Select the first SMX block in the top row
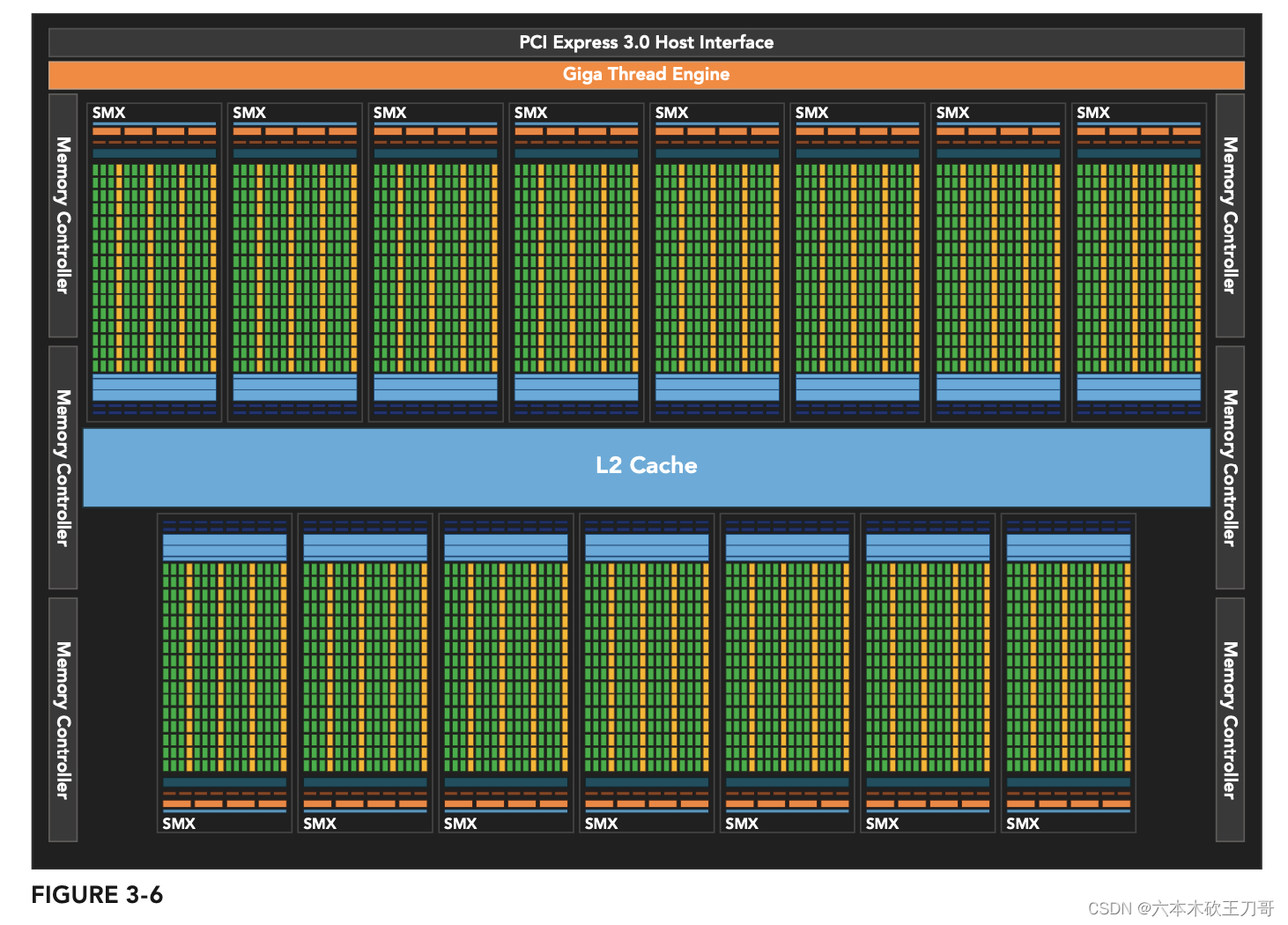The height and width of the screenshot is (925, 1288). pos(153,260)
